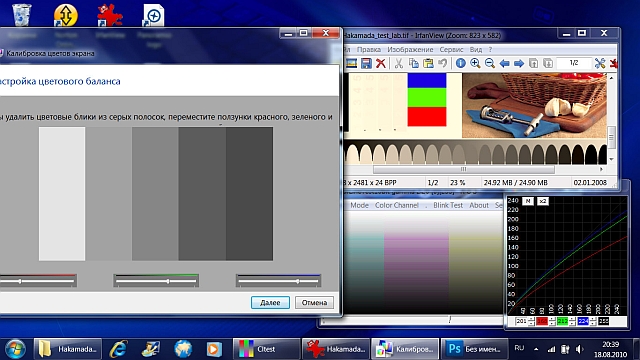This screenshot has height=360, width=640.
Task: Click IrfanView vertical scrollbar up arrow
Action: (x=611, y=78)
